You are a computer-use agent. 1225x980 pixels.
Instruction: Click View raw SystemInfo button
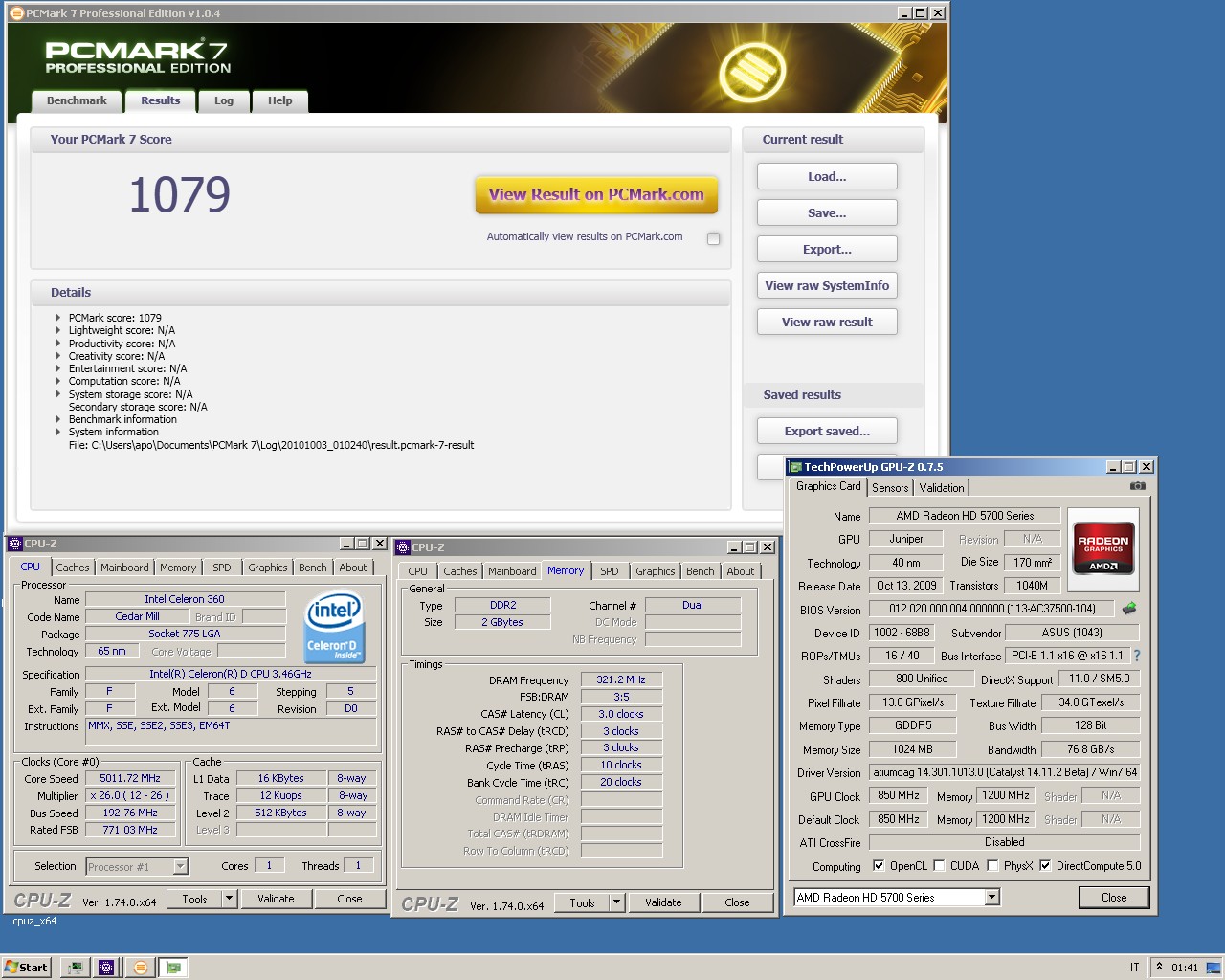[827, 285]
